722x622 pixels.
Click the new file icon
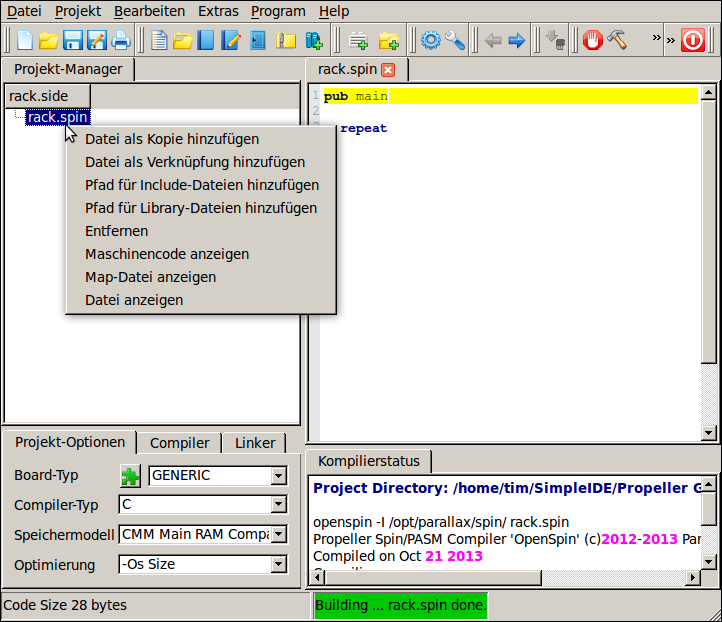(25, 41)
